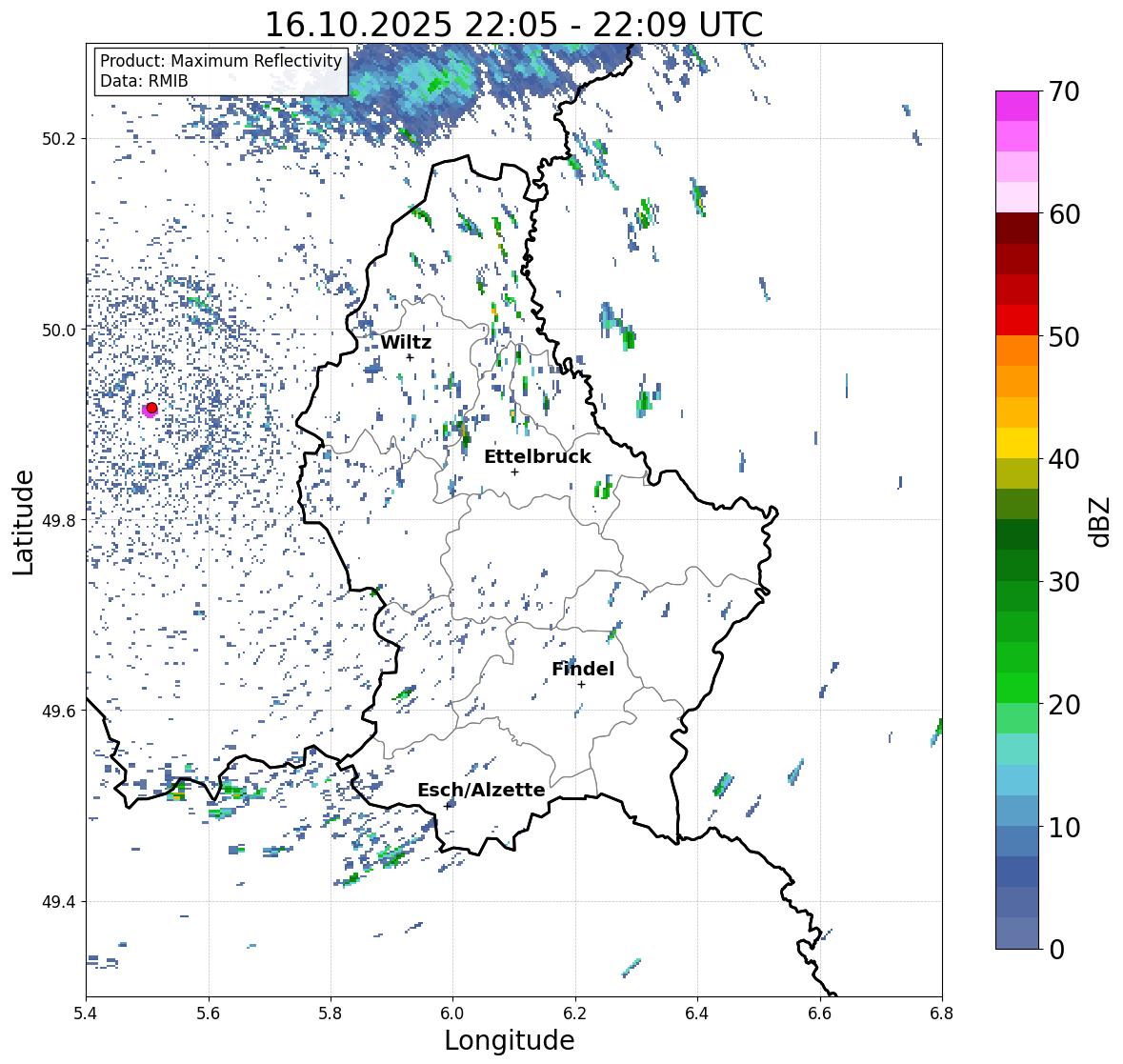Select the Ettelbruck city label
1123x1064 pixels.
pos(537,457)
